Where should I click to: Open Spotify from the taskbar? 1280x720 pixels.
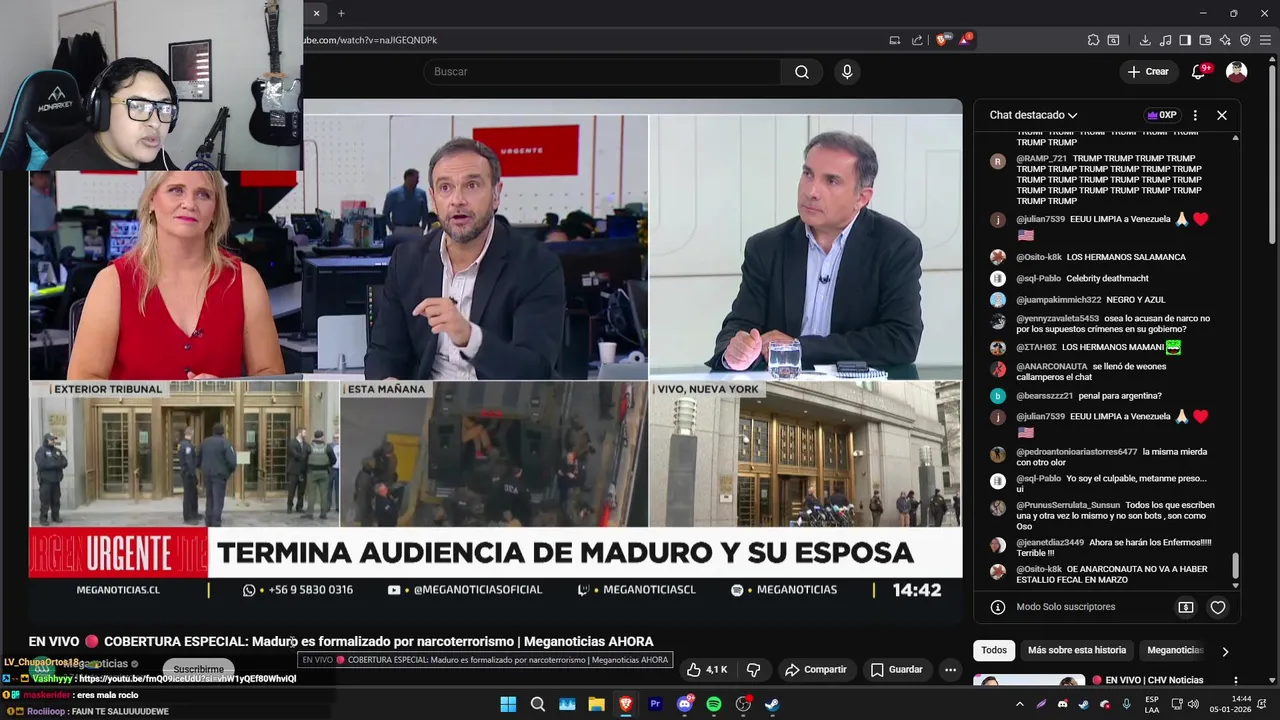[713, 704]
